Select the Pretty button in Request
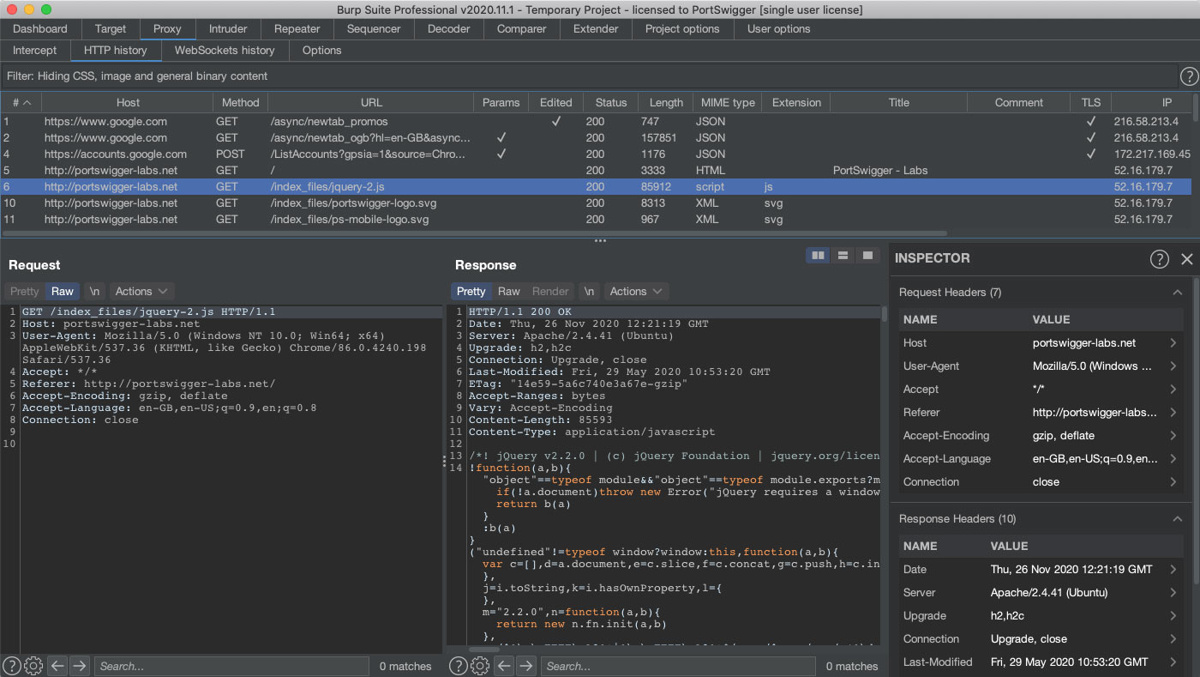Image resolution: width=1200 pixels, height=677 pixels. click(24, 291)
